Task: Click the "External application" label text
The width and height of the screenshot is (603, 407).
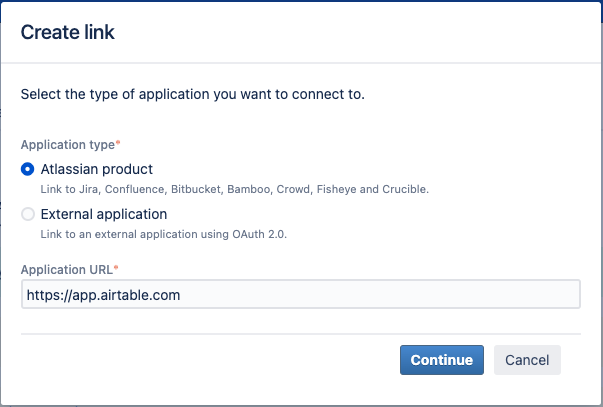Action: [x=104, y=214]
